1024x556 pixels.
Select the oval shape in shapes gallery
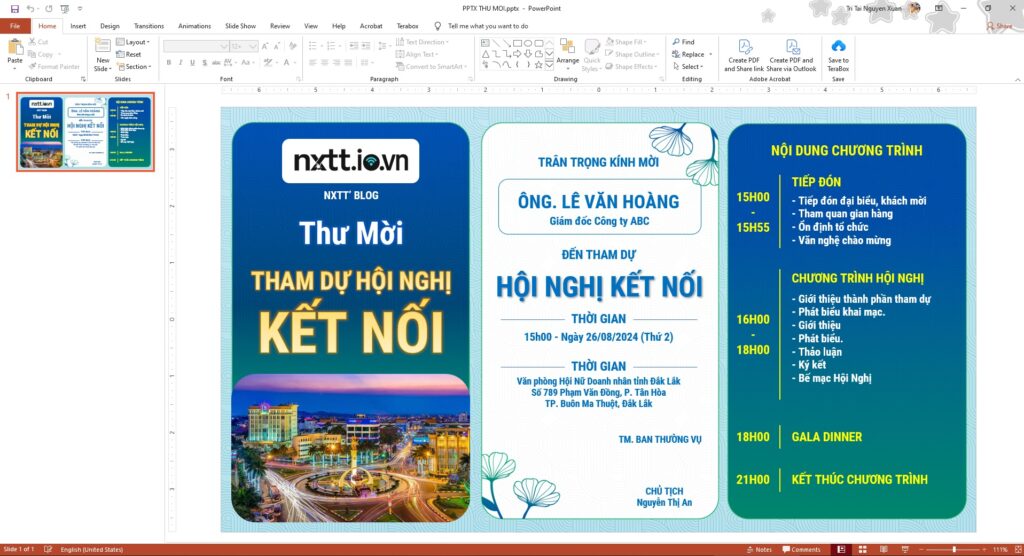coord(528,43)
